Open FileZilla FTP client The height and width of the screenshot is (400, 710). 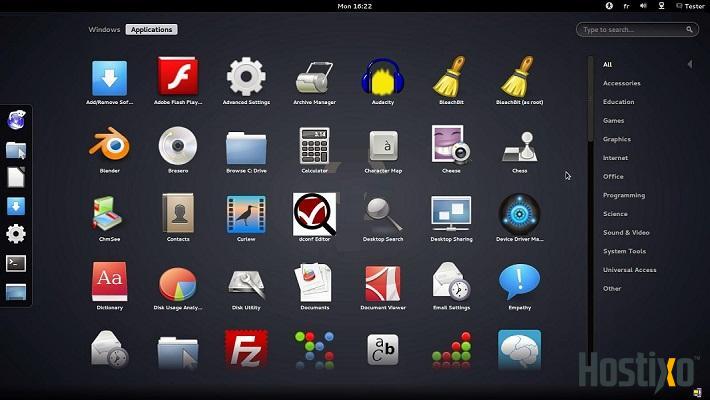click(246, 349)
